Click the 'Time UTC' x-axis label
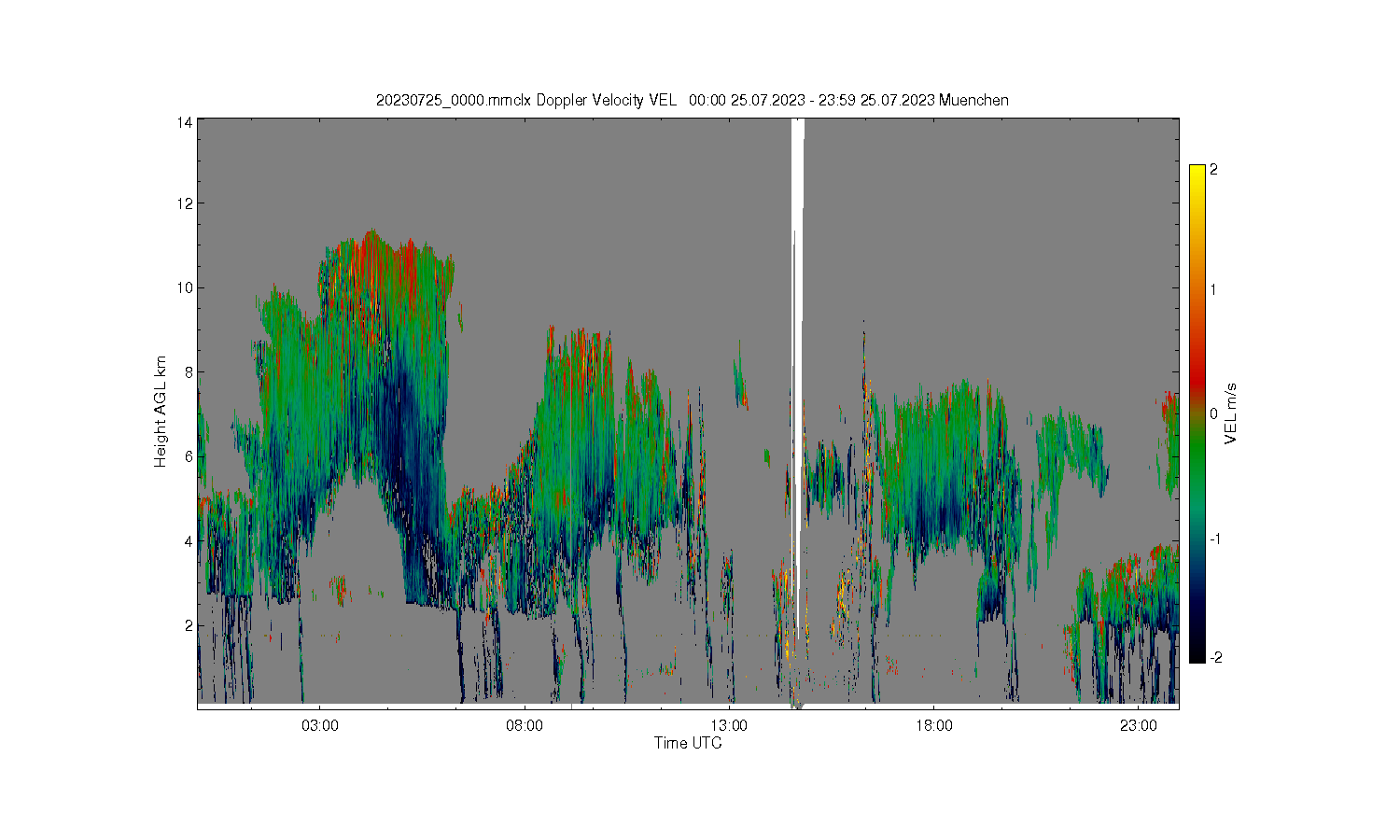Viewport: 1400px width, 840px height. click(x=688, y=744)
